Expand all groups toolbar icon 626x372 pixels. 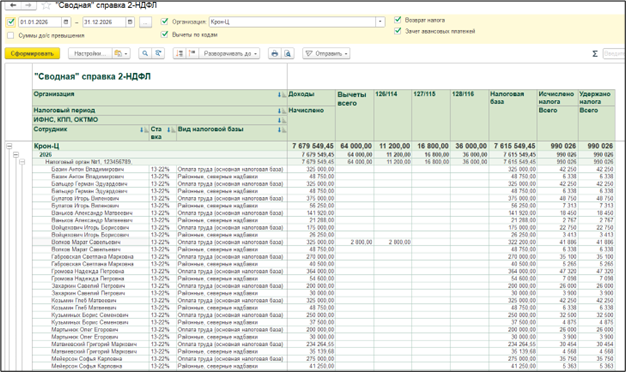pos(192,53)
